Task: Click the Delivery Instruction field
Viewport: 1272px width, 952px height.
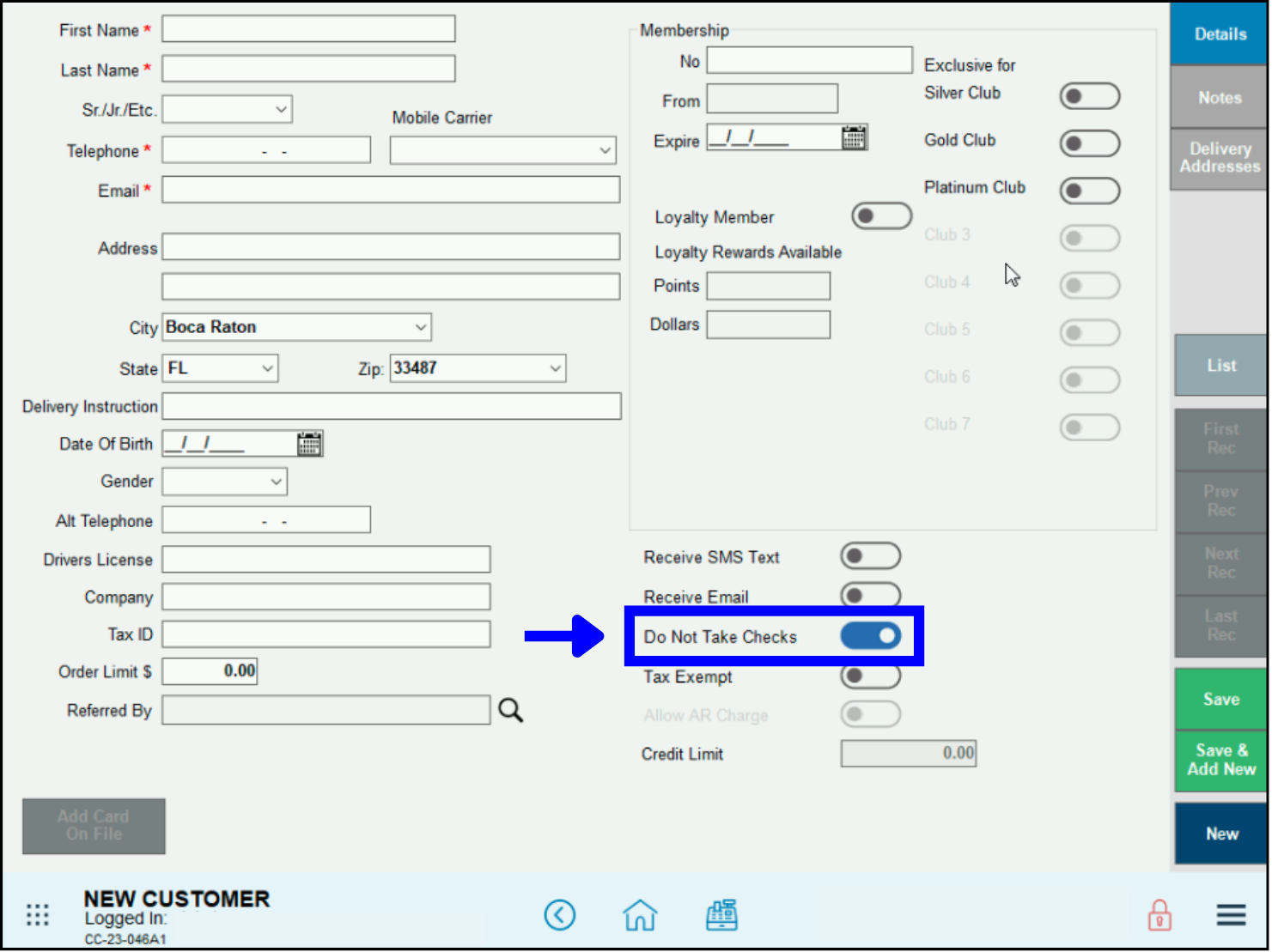Action: pos(392,406)
